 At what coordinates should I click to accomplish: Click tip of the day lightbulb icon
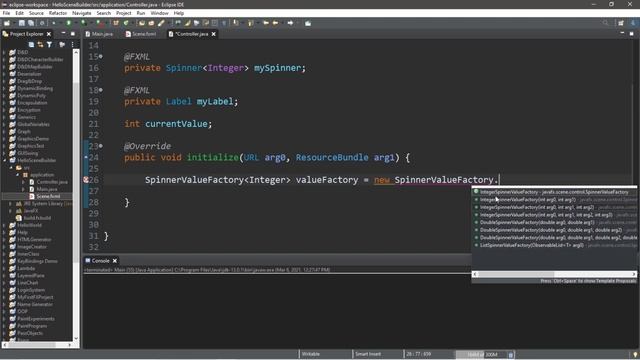pos(635,355)
